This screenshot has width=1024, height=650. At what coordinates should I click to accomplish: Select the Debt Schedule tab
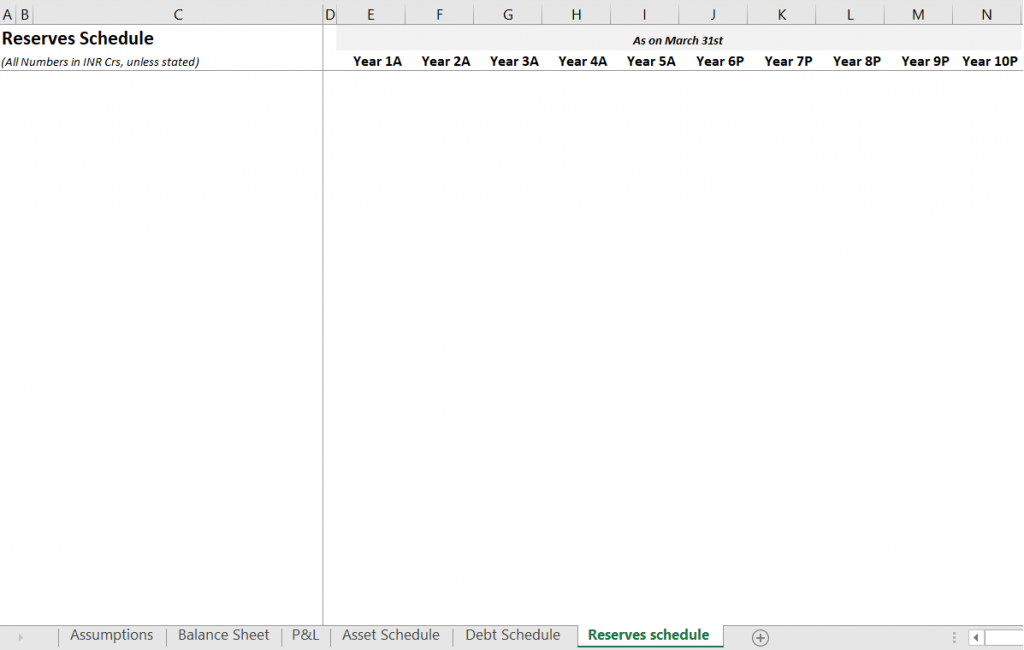[x=512, y=635]
